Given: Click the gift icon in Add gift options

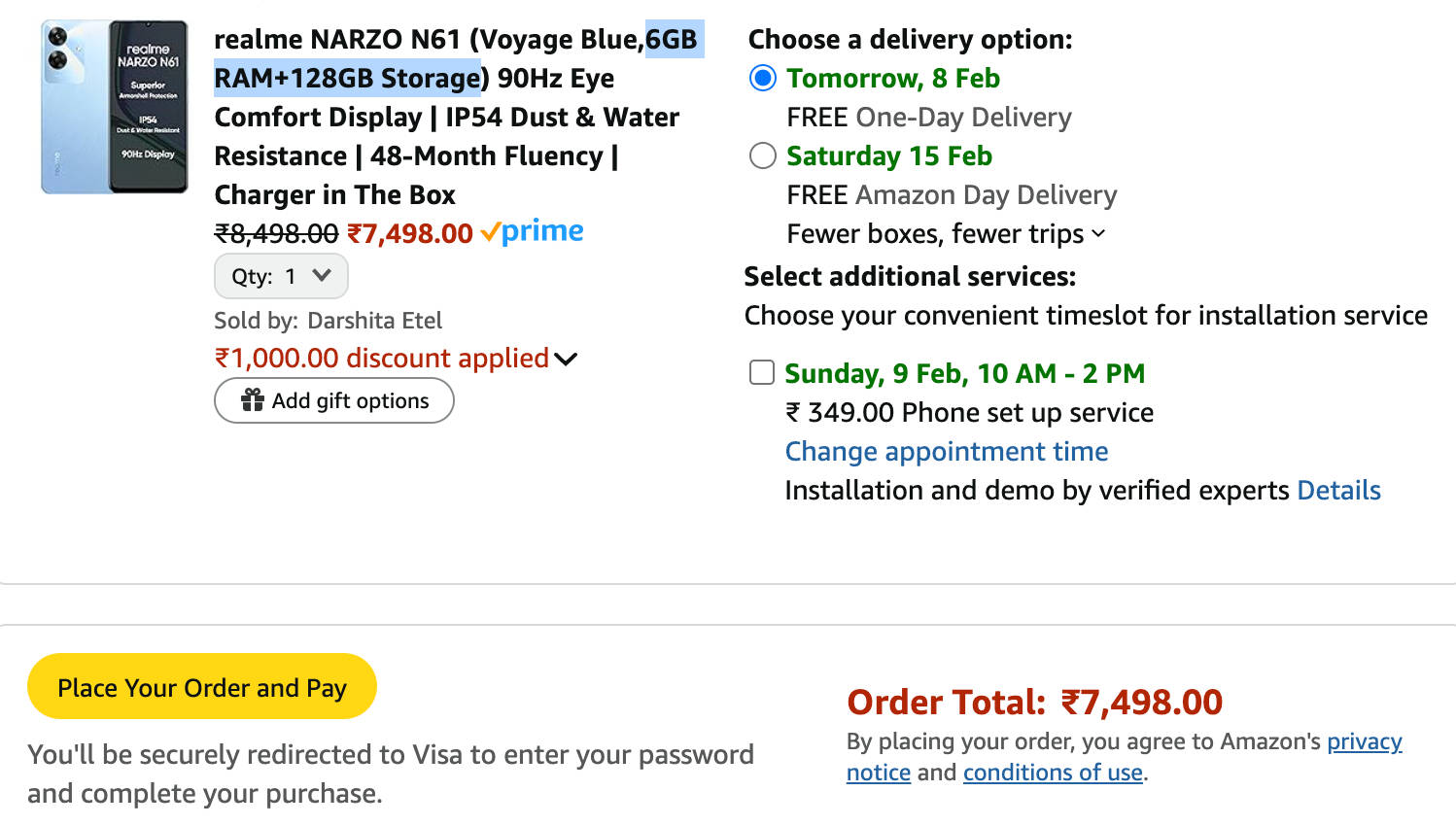Looking at the screenshot, I should [x=253, y=400].
